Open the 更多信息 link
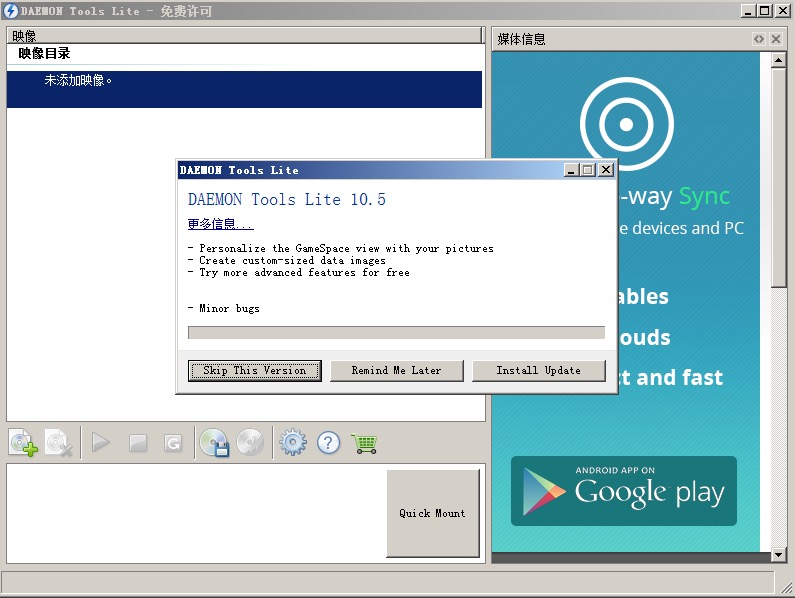 (220, 224)
